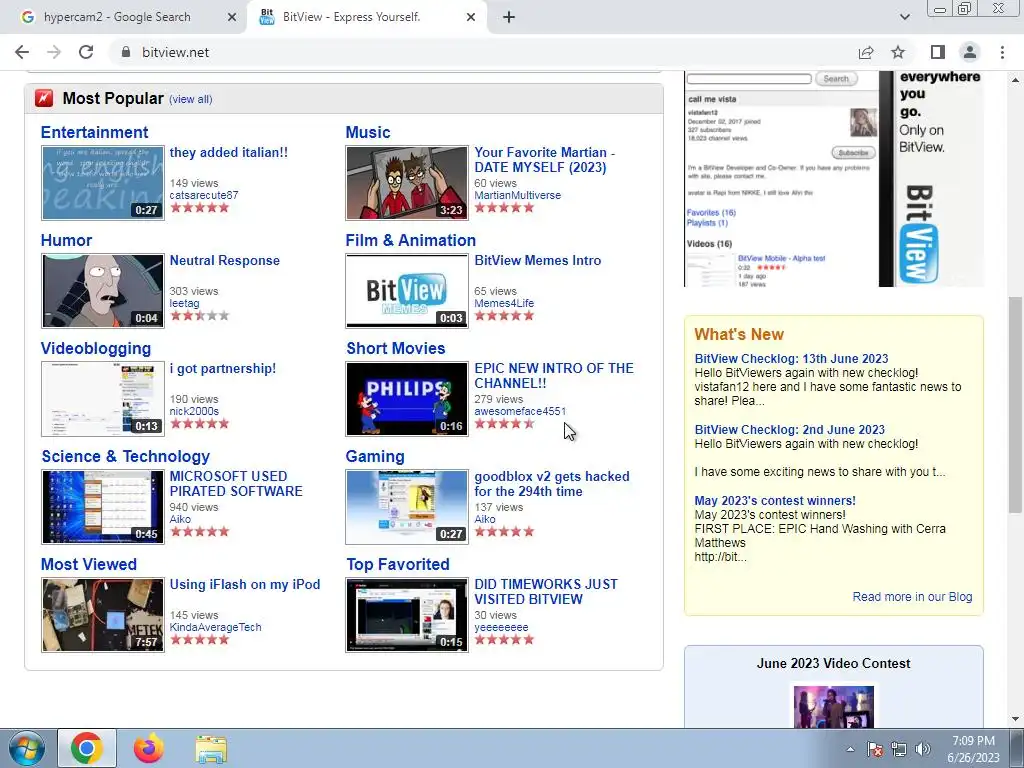The image size is (1024, 768).
Task: Open the Chrome three-dot menu
Action: (x=1002, y=52)
